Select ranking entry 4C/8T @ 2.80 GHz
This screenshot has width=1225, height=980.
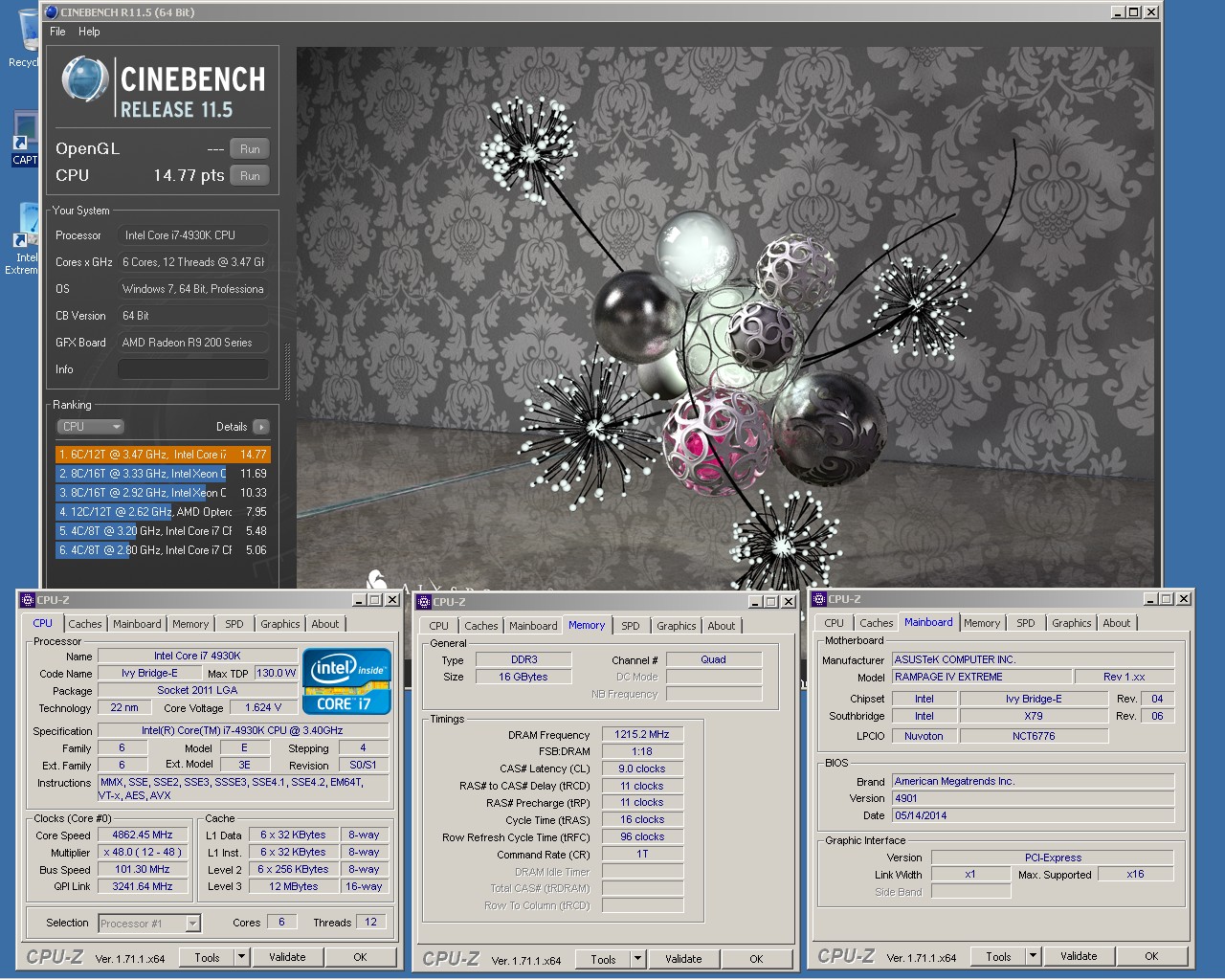(163, 550)
